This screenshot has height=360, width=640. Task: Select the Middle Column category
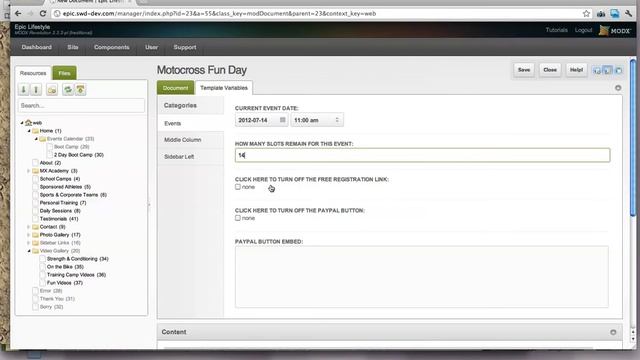(x=191, y=140)
